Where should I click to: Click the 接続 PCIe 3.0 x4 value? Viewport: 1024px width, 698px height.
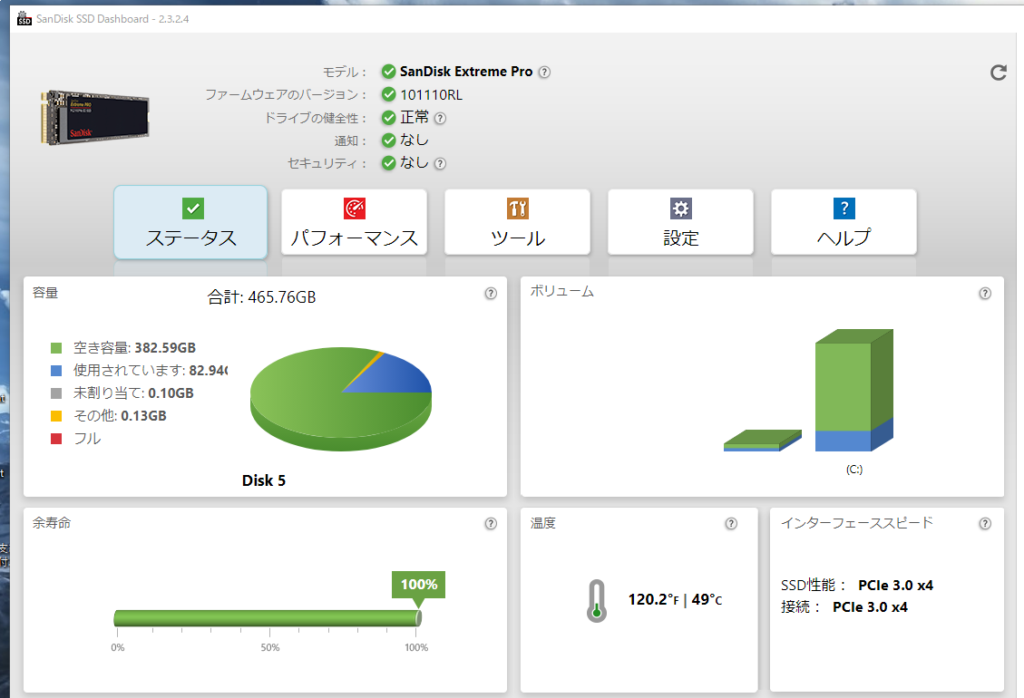pos(870,607)
